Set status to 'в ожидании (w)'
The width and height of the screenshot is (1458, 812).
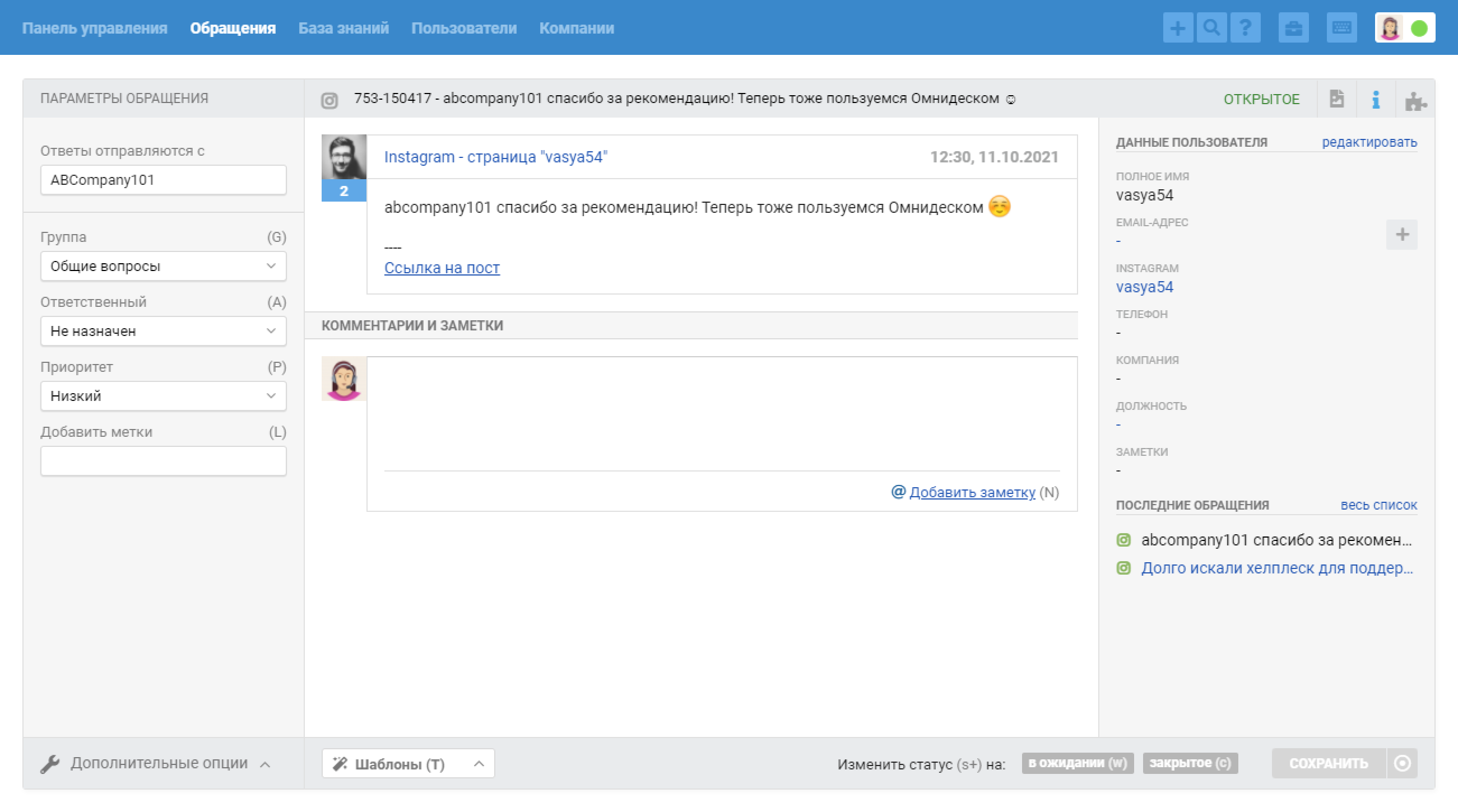pyautogui.click(x=1077, y=763)
